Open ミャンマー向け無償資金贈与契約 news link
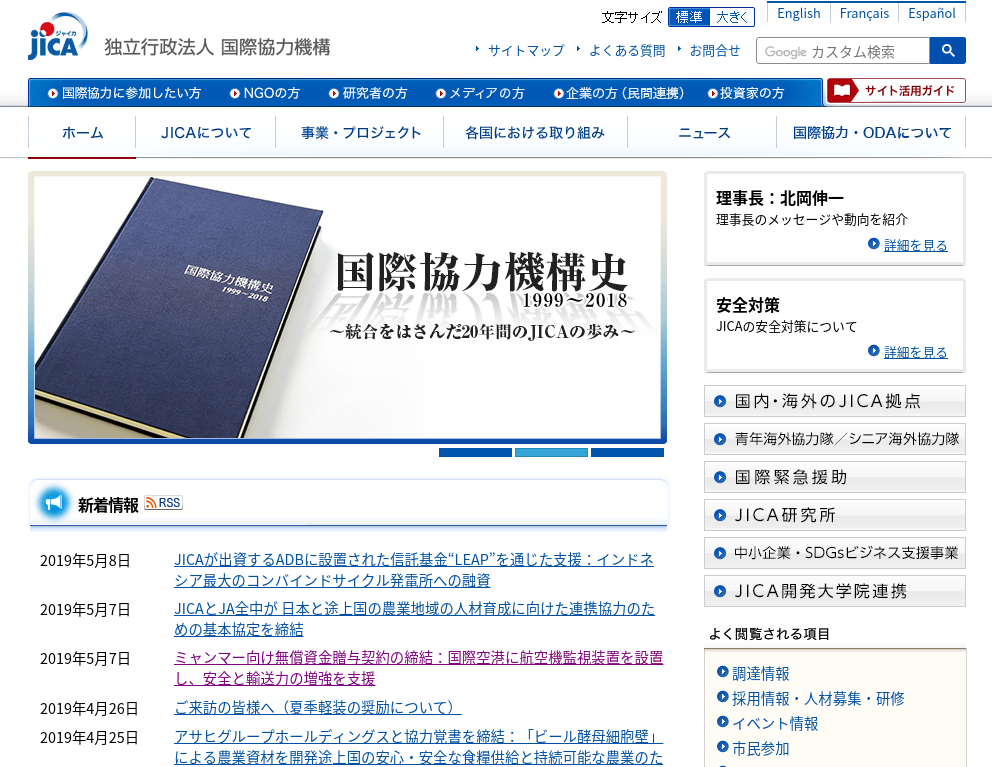This screenshot has height=767, width=992. [418, 668]
